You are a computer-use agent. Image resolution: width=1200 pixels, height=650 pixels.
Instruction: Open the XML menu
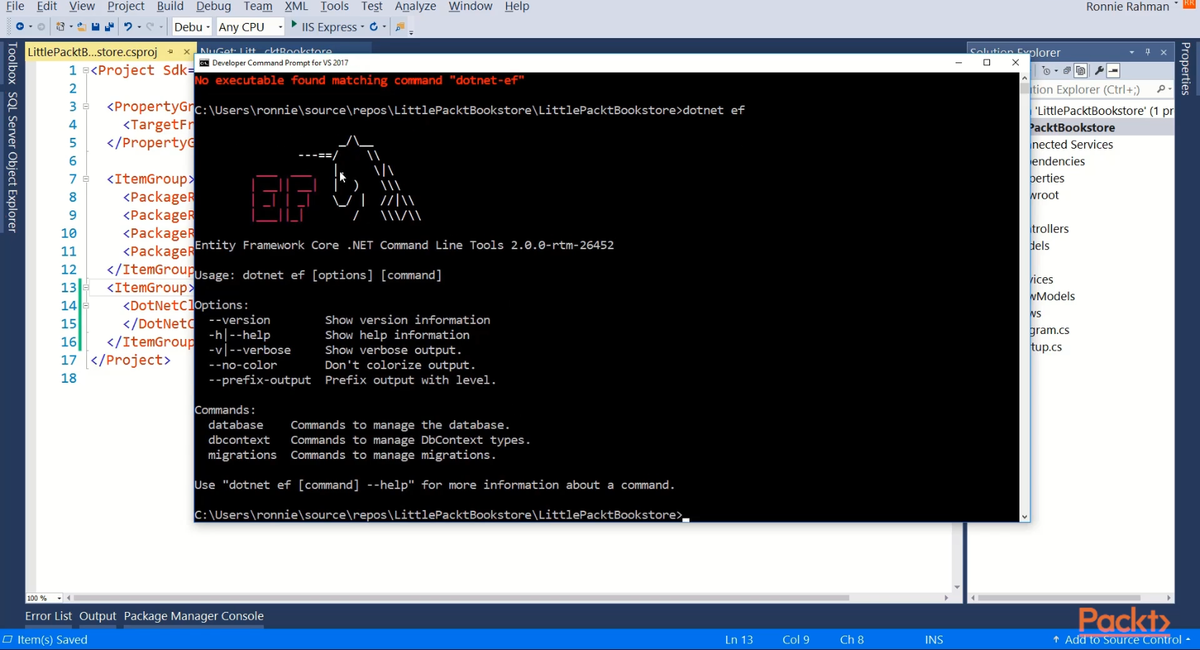296,6
